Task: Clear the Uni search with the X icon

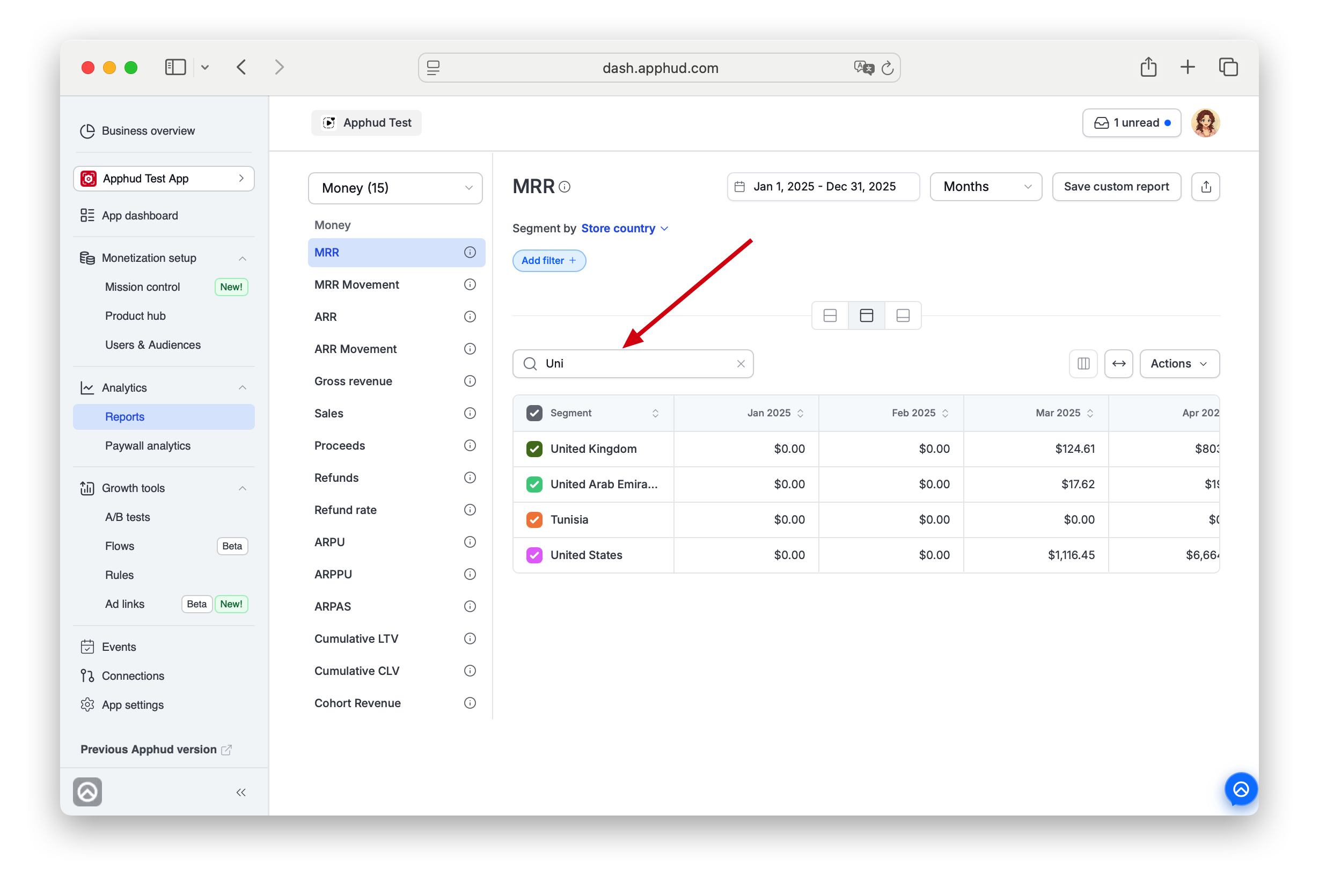Action: click(741, 364)
